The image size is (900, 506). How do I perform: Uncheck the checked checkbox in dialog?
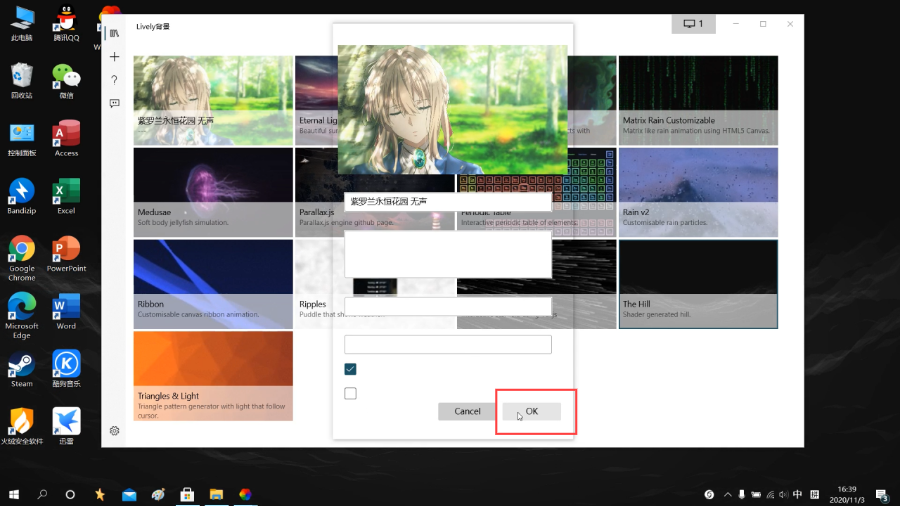(350, 369)
